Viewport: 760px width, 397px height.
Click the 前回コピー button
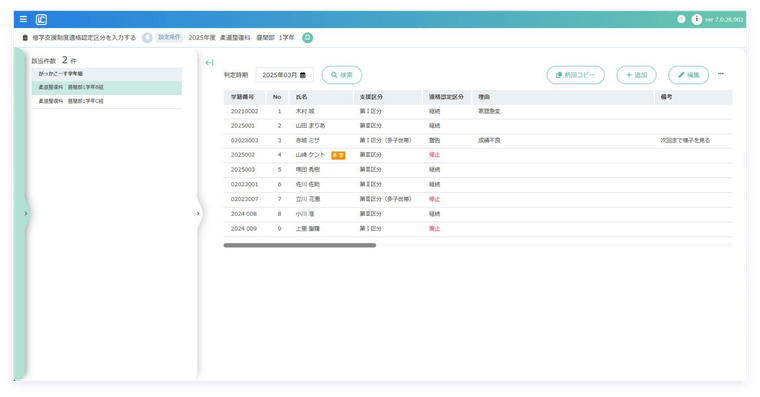(575, 75)
